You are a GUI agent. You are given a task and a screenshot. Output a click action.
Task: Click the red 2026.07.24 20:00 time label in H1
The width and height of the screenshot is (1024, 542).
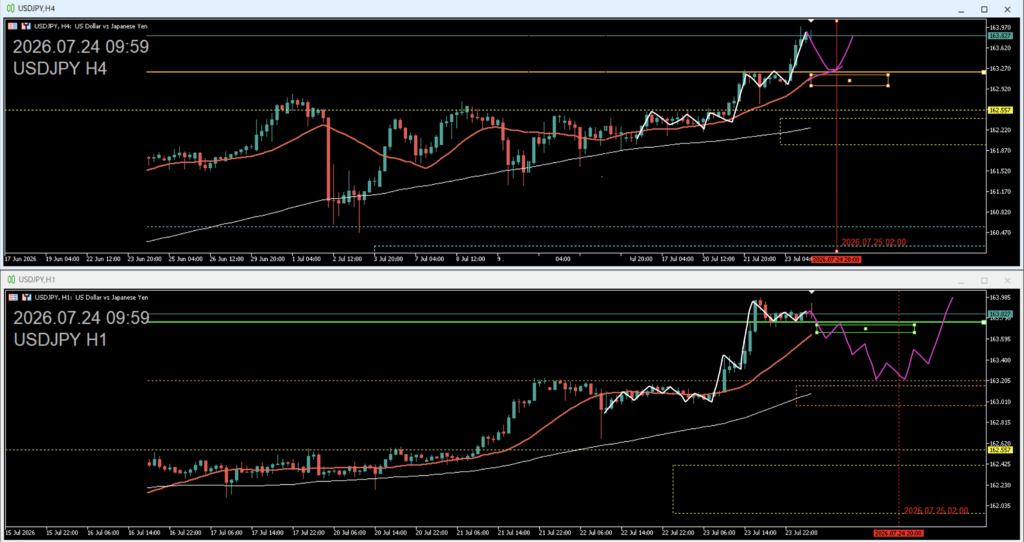pyautogui.click(x=899, y=534)
